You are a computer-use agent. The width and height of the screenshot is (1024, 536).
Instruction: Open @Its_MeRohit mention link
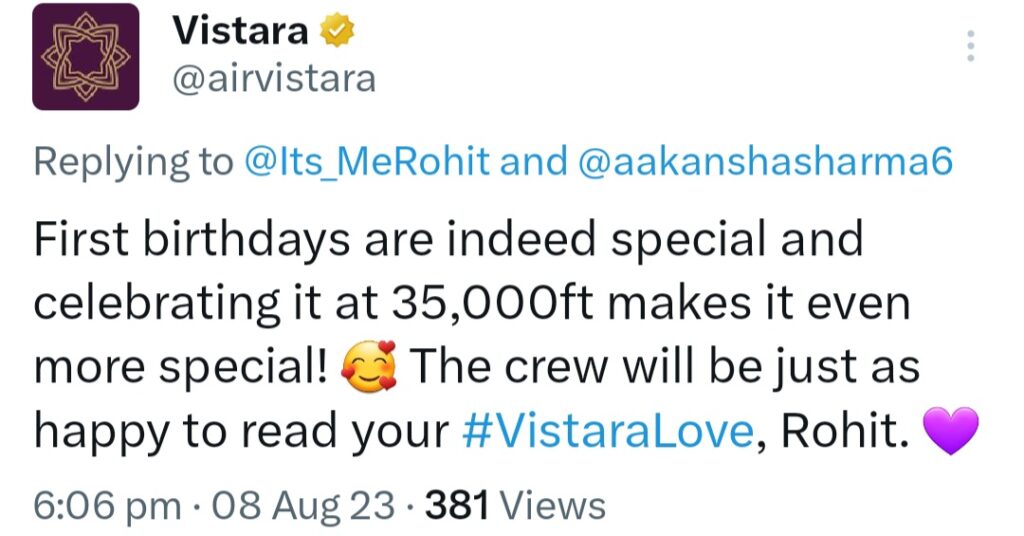coord(367,161)
